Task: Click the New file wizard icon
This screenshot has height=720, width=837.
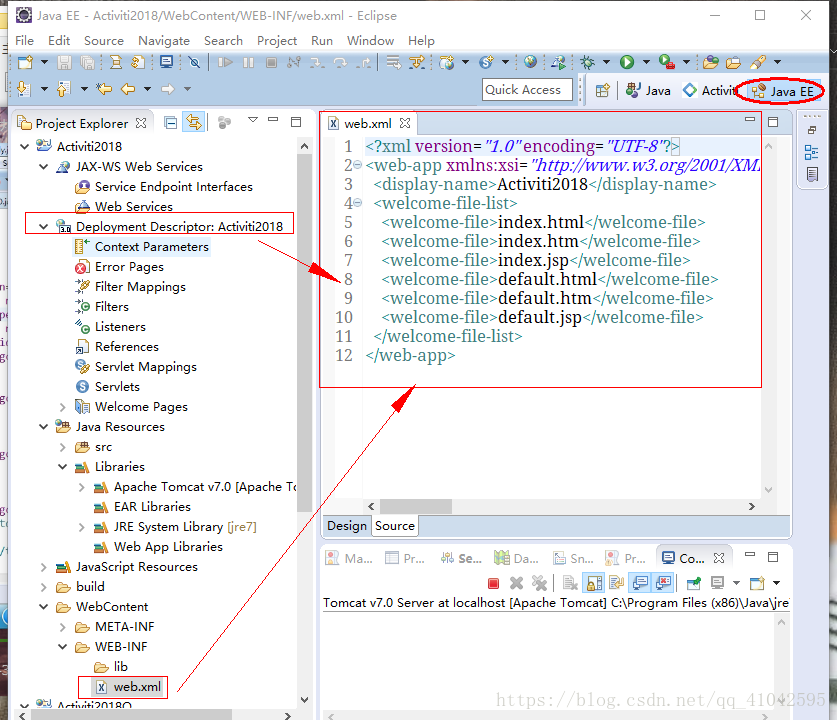Action: [25, 62]
